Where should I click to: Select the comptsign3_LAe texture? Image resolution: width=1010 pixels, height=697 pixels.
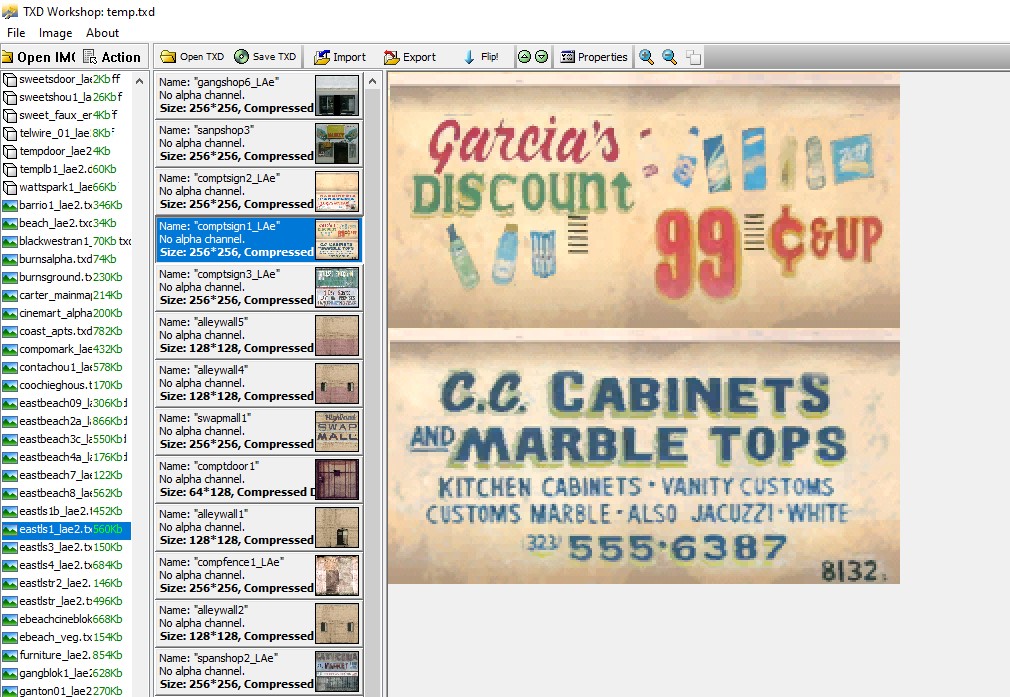[258, 287]
